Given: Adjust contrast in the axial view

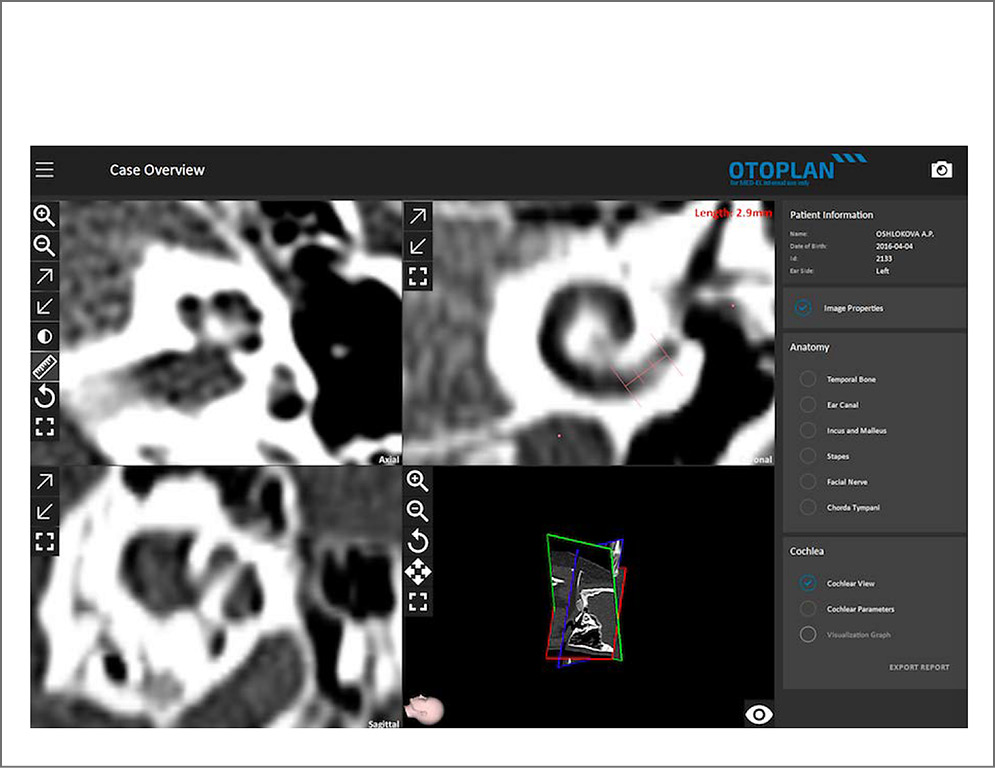Looking at the screenshot, I should click(x=45, y=337).
